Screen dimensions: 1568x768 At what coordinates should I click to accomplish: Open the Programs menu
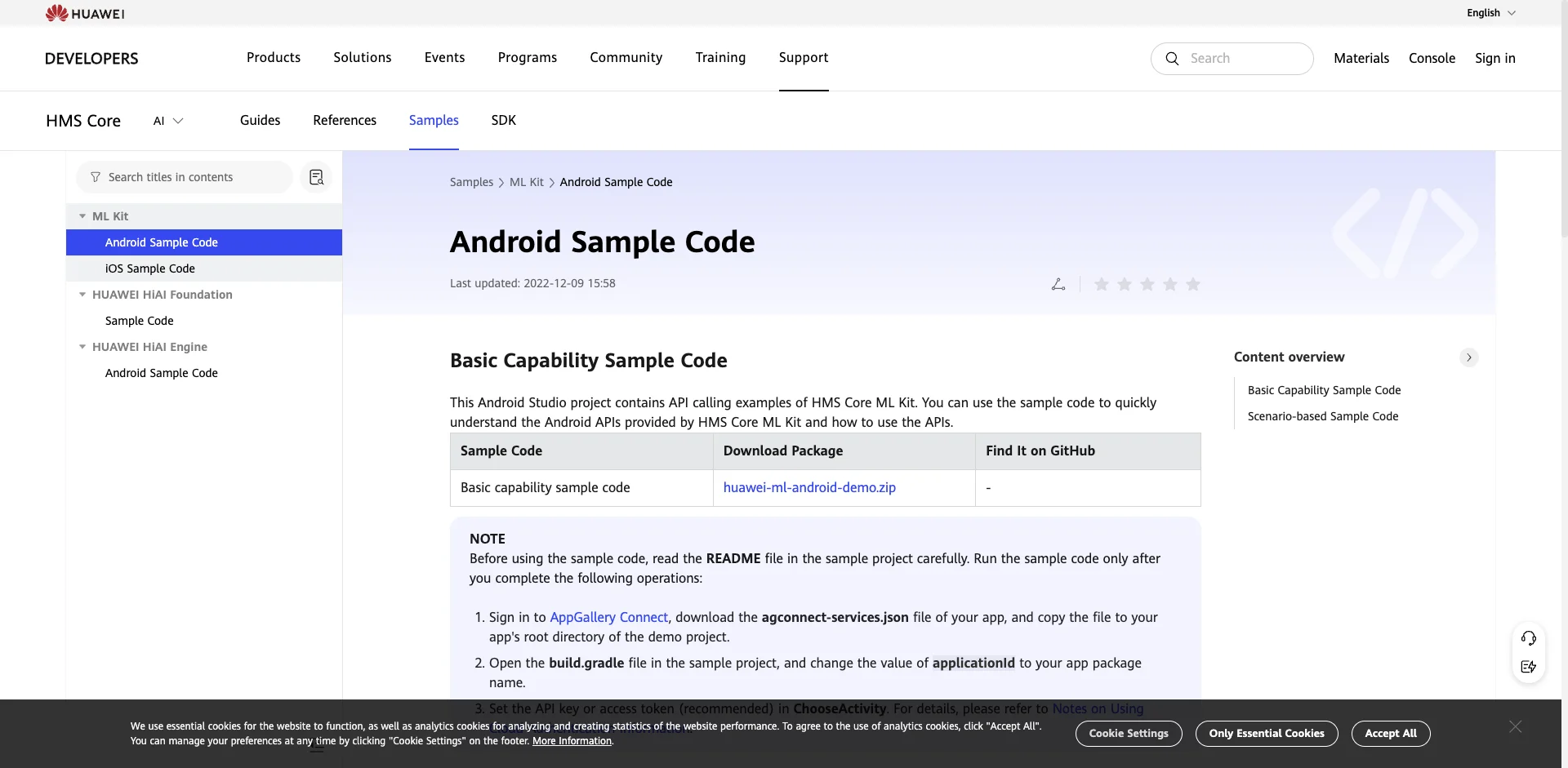528,57
